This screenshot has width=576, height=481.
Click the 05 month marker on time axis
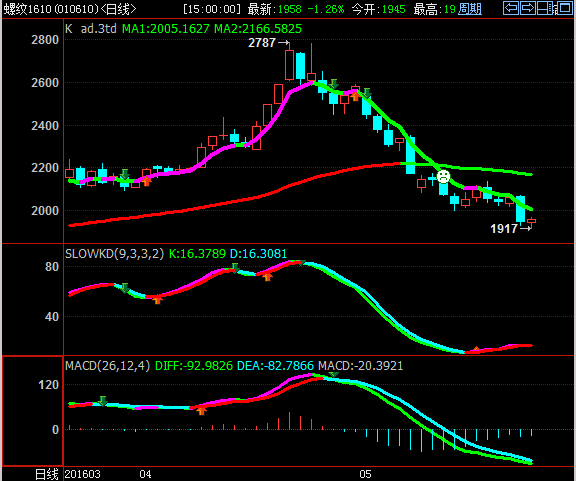pos(365,474)
